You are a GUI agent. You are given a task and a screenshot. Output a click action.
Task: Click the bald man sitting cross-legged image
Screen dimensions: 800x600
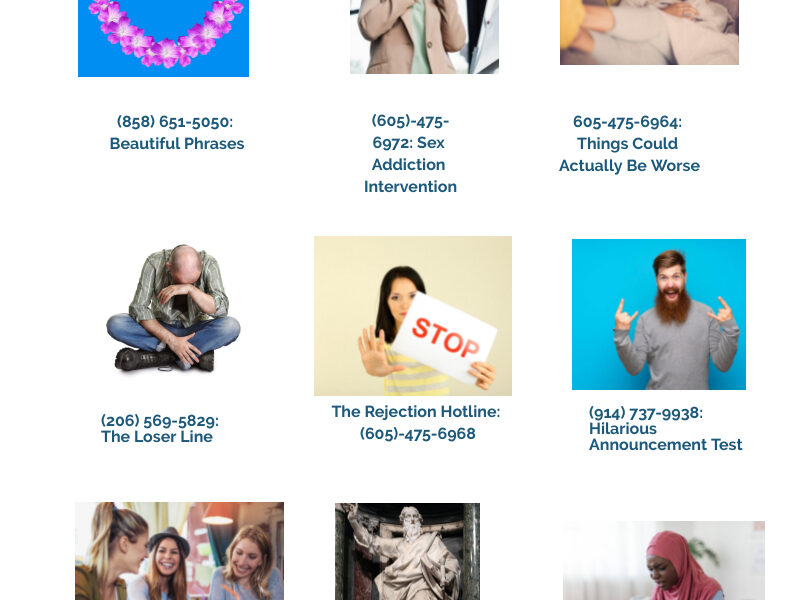[x=173, y=308]
